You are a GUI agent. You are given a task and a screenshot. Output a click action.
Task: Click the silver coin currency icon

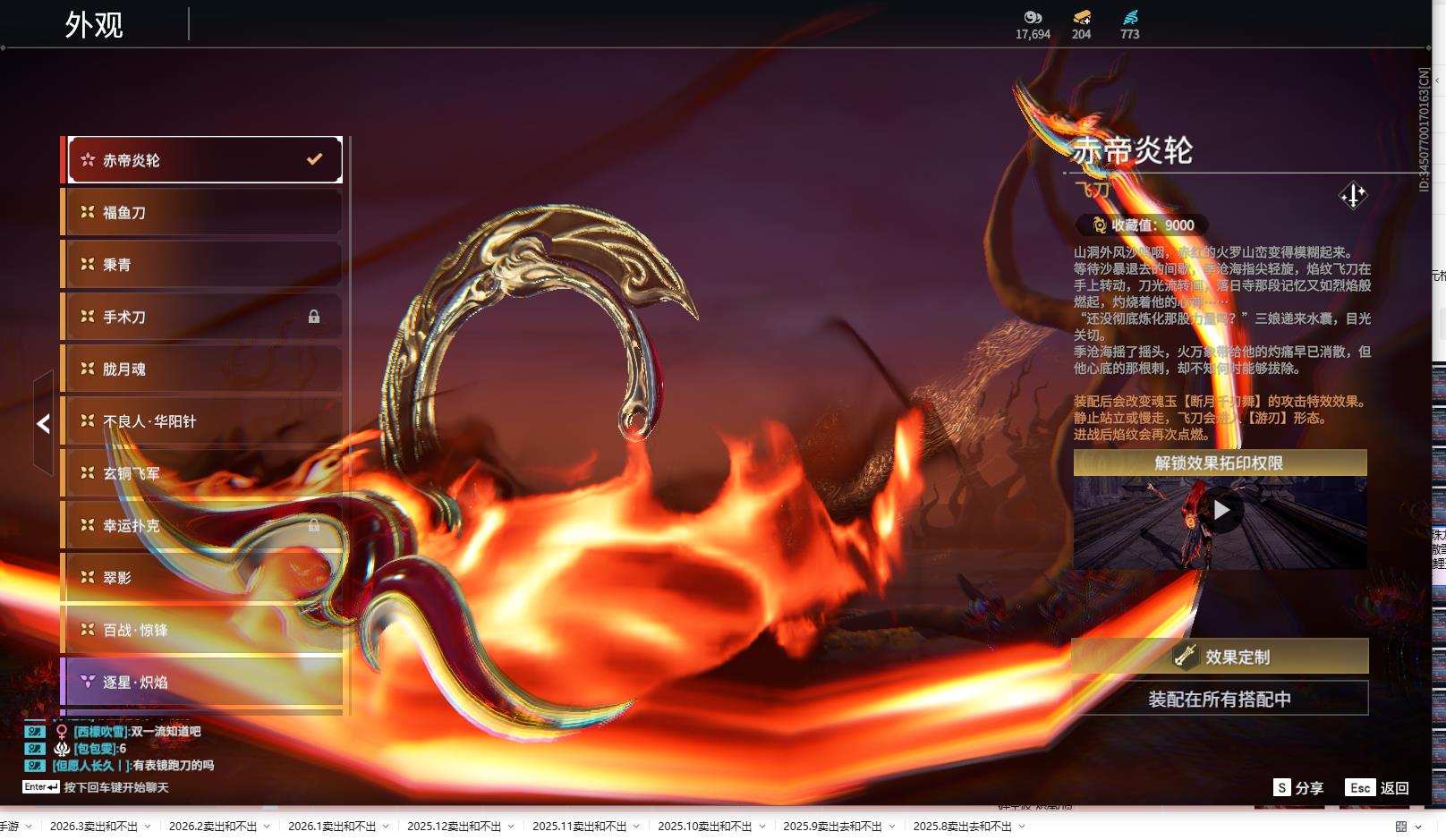(1033, 17)
